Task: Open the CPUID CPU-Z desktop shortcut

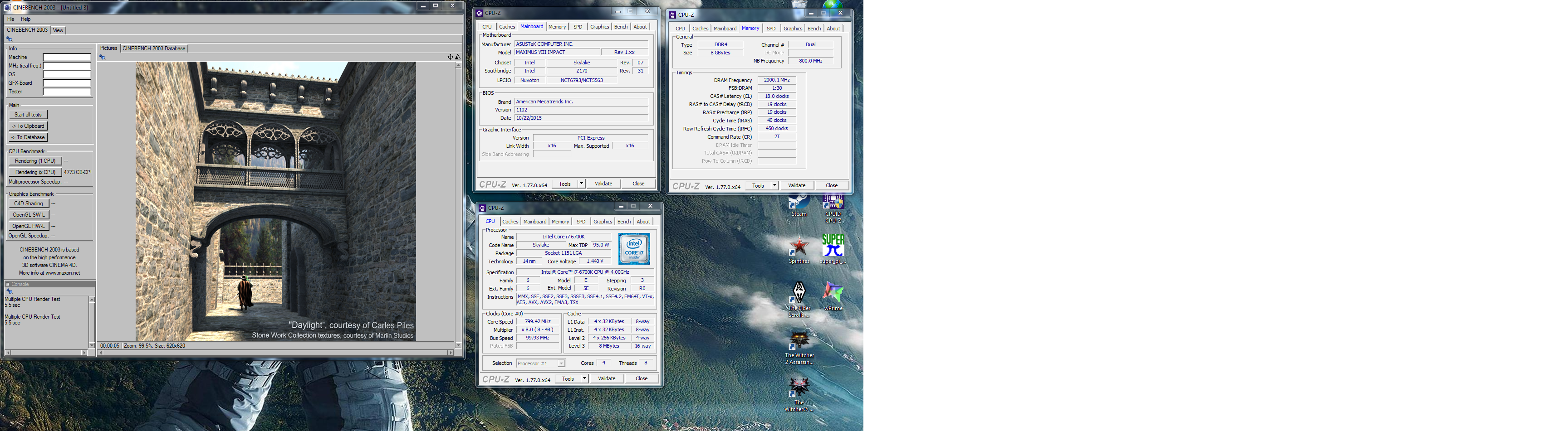Action: coord(833,208)
